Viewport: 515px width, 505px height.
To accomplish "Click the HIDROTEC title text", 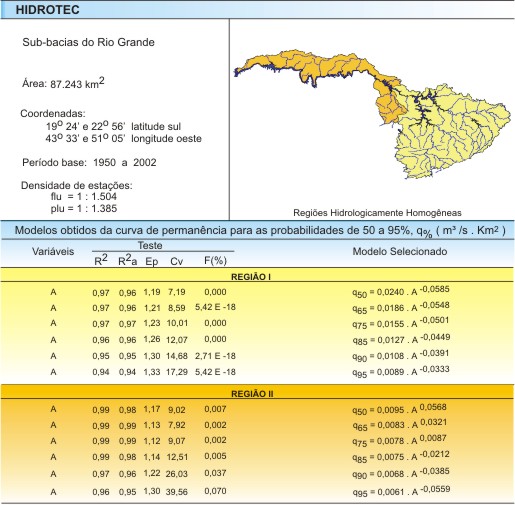I will 48,9.
